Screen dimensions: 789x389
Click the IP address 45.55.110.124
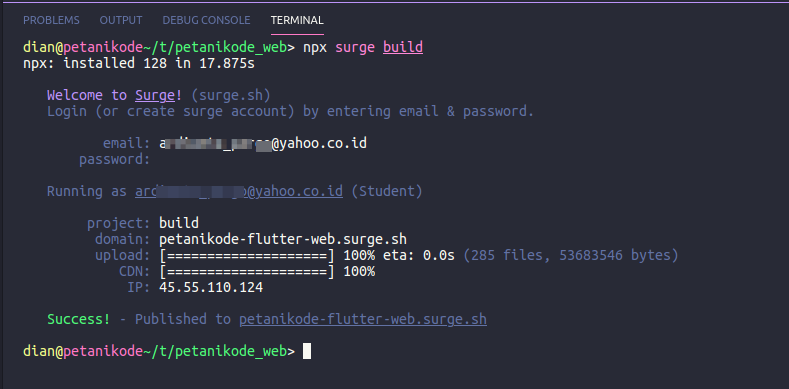(211, 288)
